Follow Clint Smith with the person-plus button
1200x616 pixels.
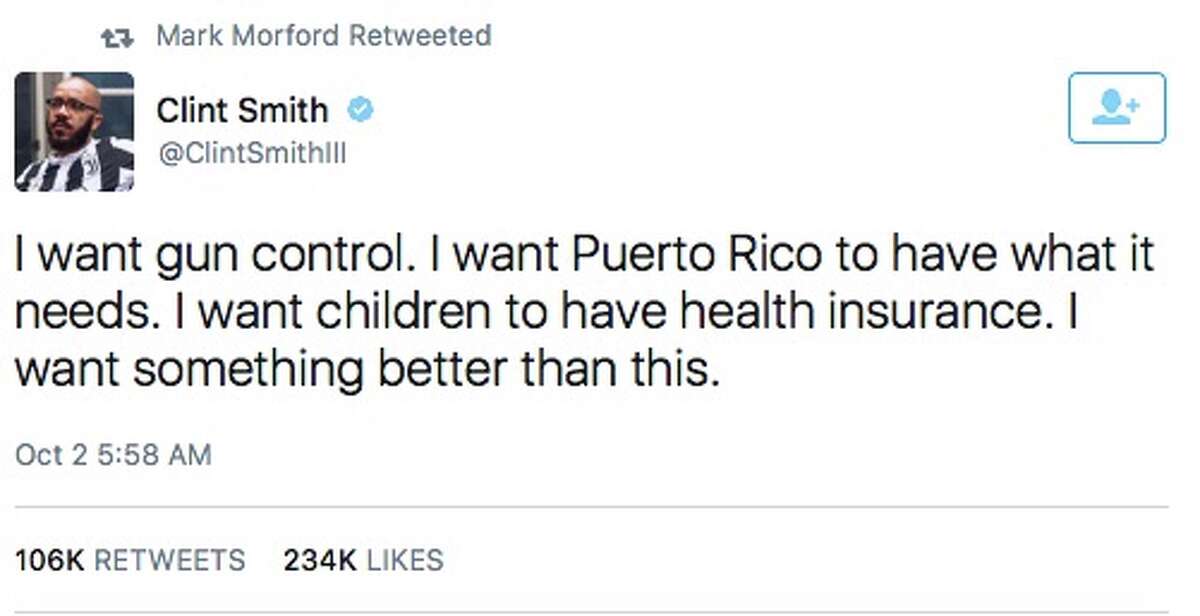(x=1116, y=108)
